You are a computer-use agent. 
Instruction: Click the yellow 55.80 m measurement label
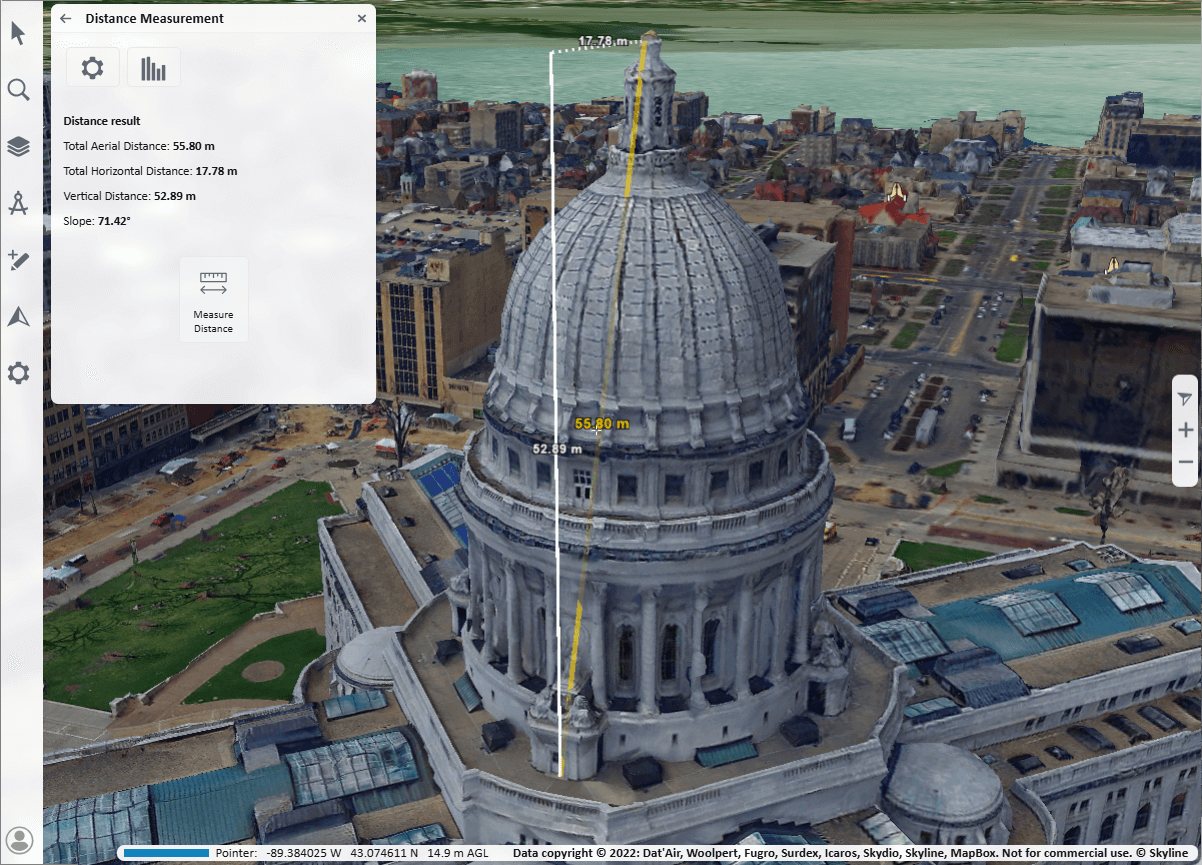(602, 424)
